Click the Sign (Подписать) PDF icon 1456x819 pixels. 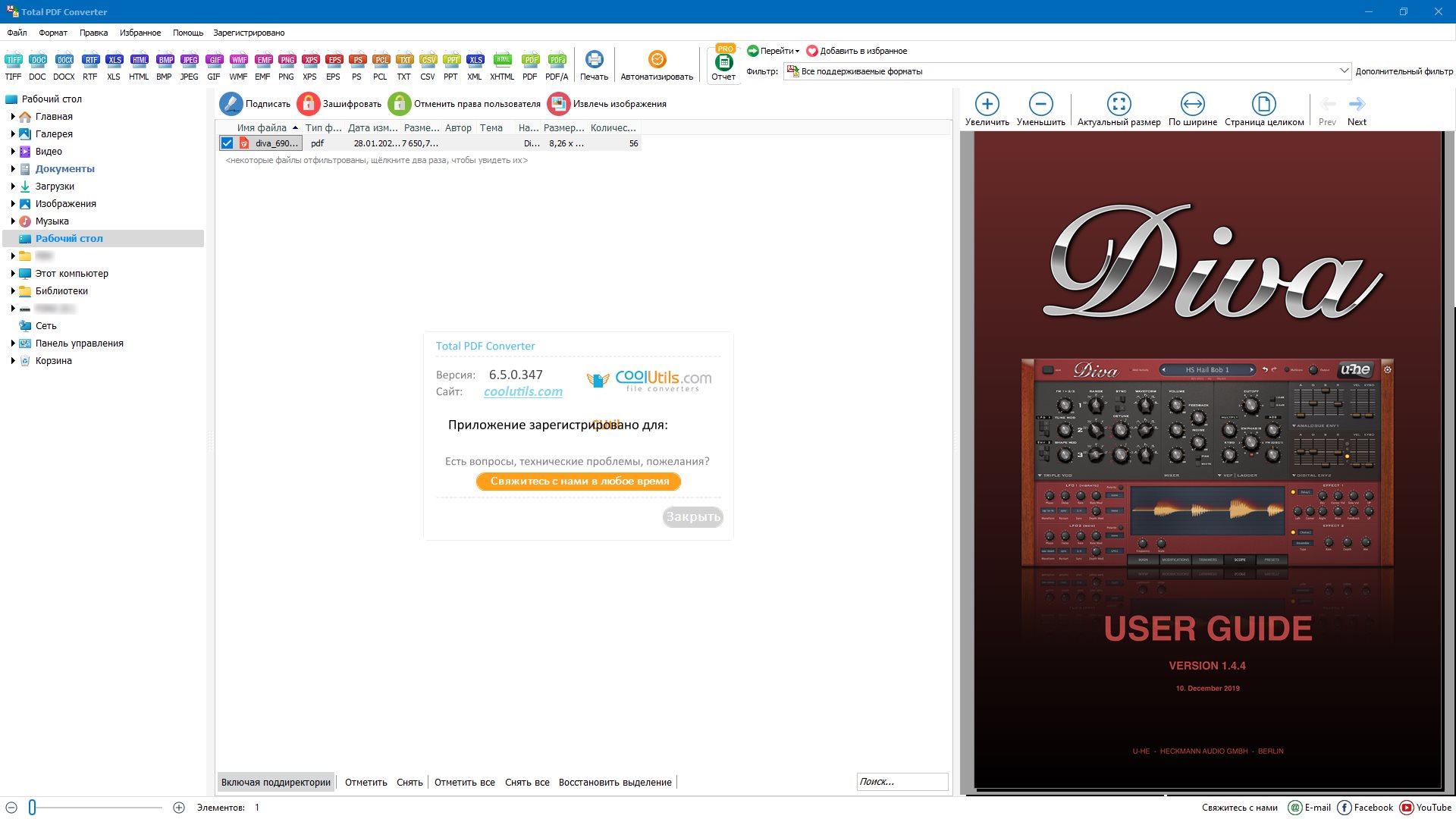[x=231, y=104]
